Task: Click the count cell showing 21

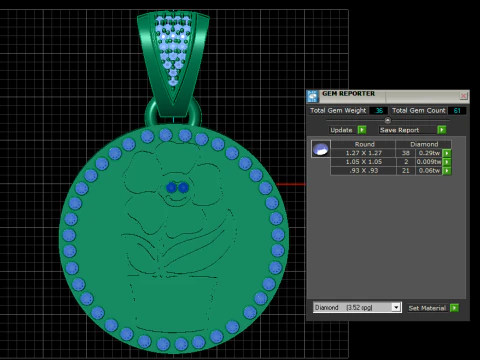Action: point(406,171)
